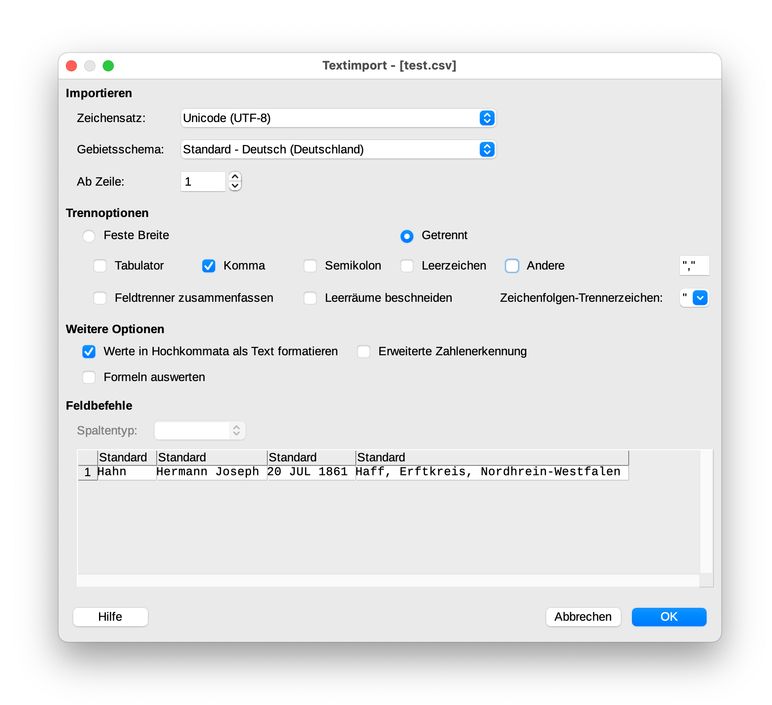Toggle Leerräume beschneiden checkbox

point(310,298)
